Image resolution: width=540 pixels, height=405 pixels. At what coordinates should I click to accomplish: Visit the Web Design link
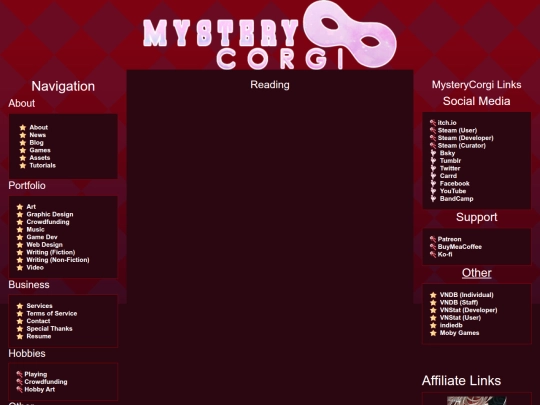click(x=44, y=245)
